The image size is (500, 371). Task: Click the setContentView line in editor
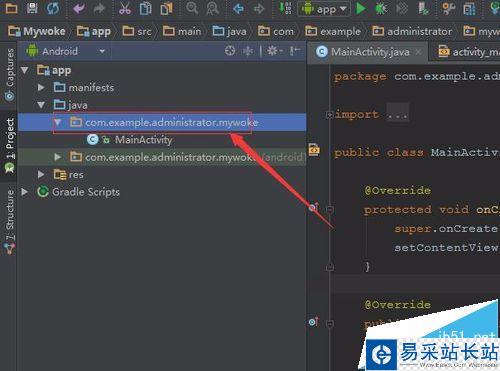[446, 248]
